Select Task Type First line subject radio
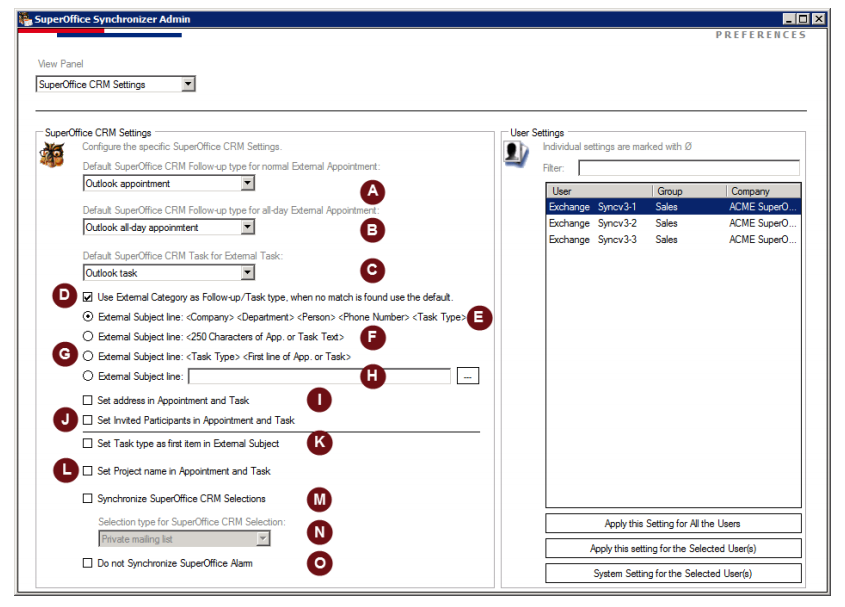845x607 pixels. [x=88, y=356]
